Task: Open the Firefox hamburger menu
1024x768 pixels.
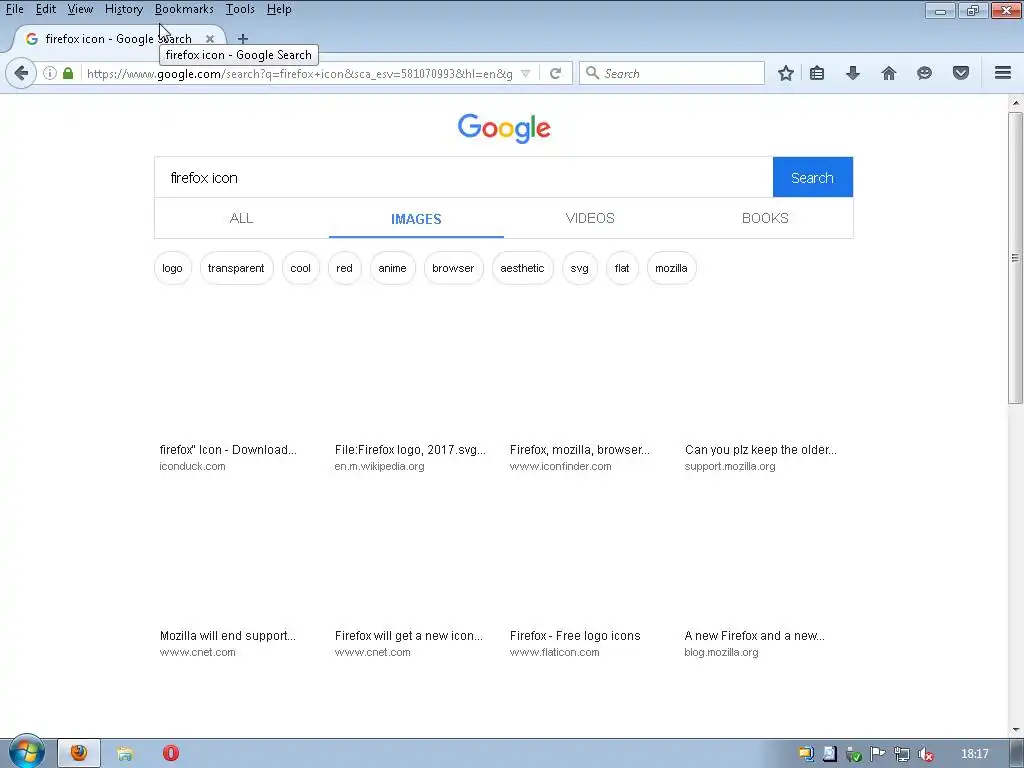Action: click(1003, 73)
